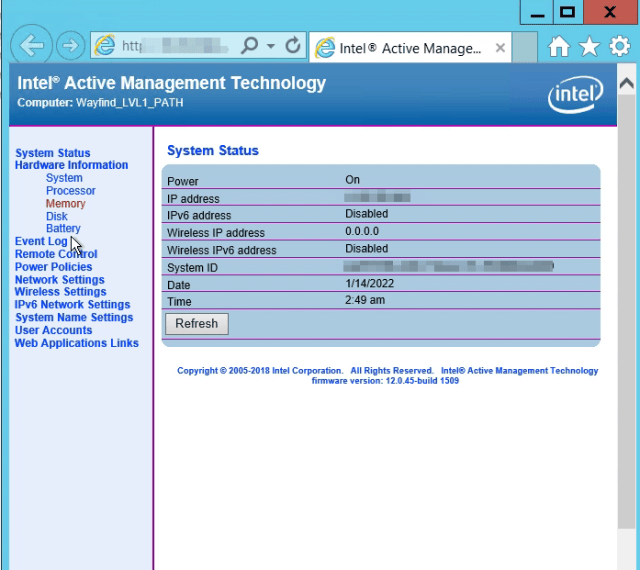The image size is (640, 570).
Task: Click the vertical scrollbar track
Action: 627,310
